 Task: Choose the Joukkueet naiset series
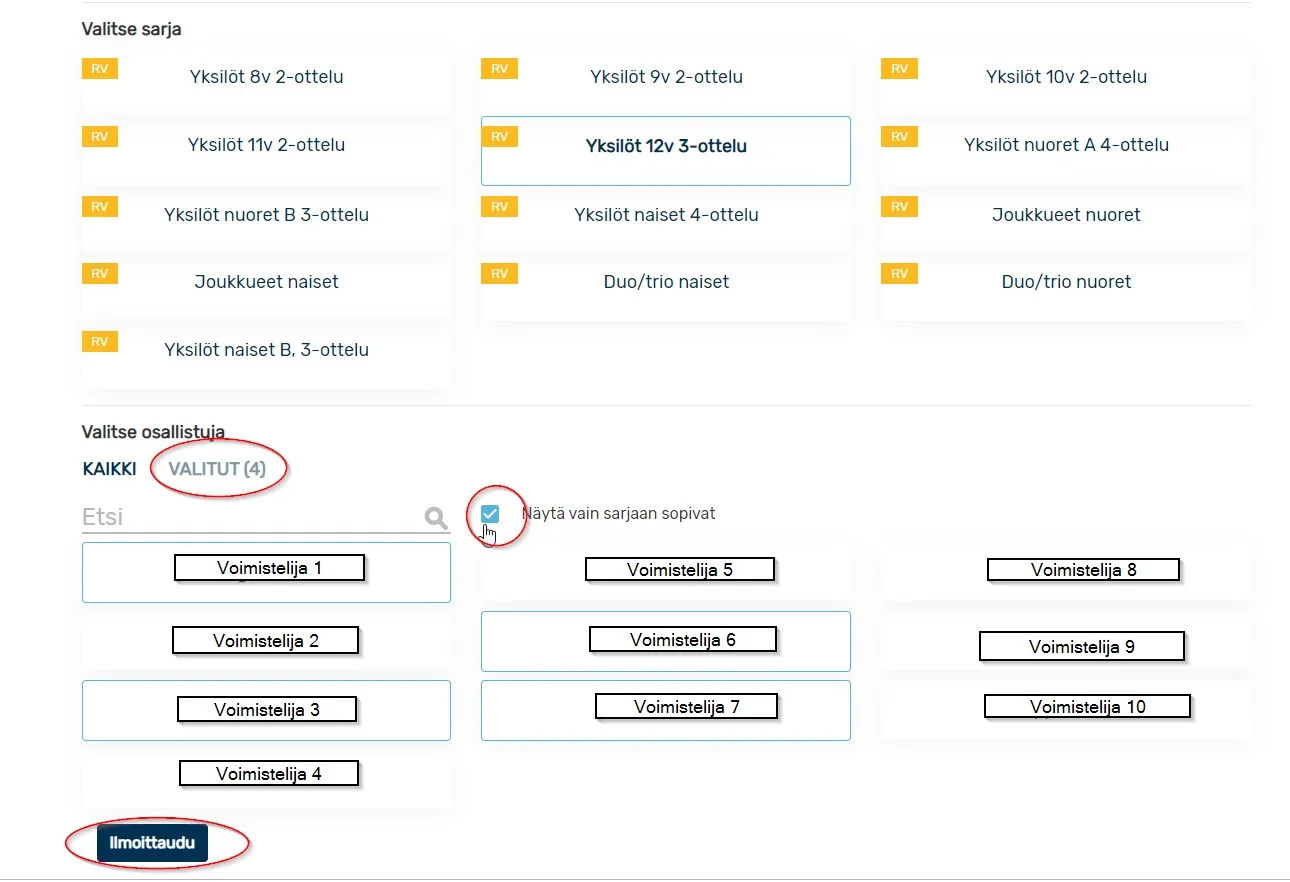pyautogui.click(x=266, y=288)
